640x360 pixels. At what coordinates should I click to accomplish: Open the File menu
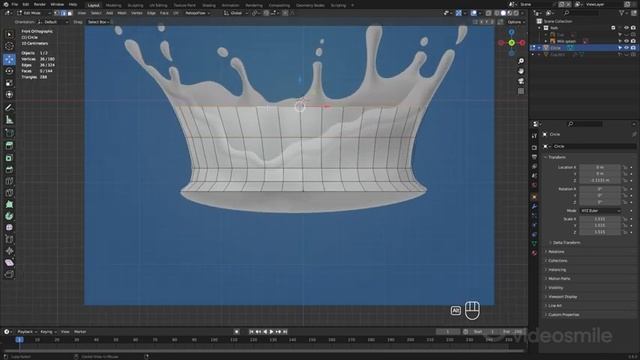pyautogui.click(x=15, y=4)
